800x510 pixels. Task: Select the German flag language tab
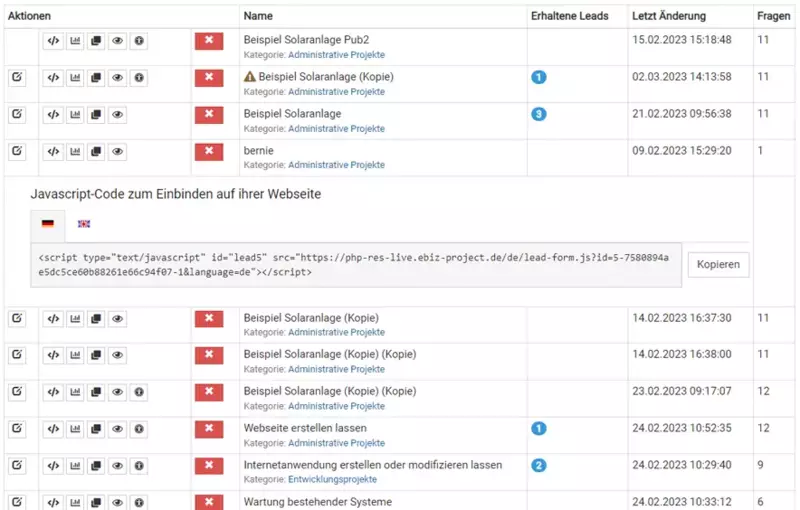(x=48, y=225)
